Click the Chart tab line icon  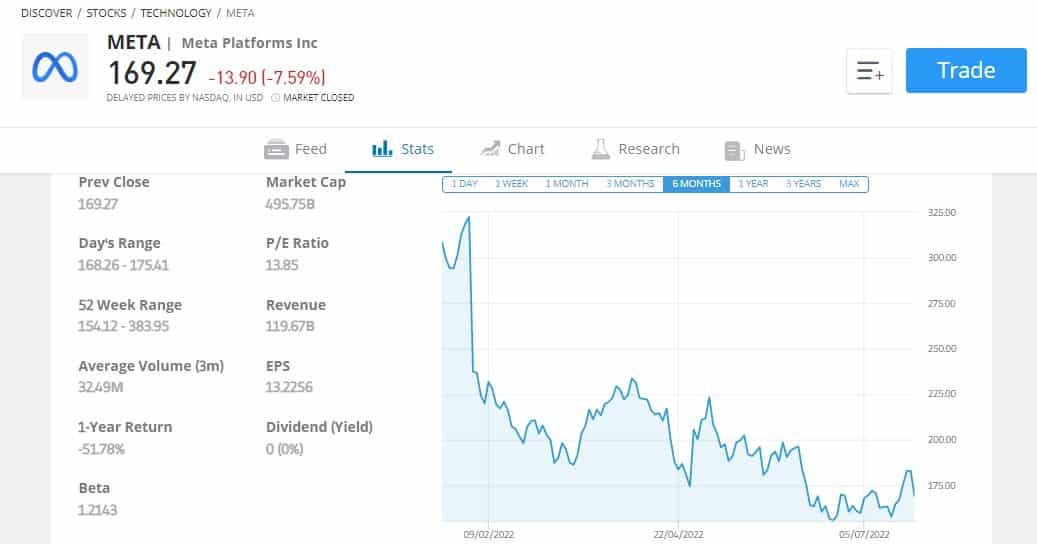[x=490, y=149]
